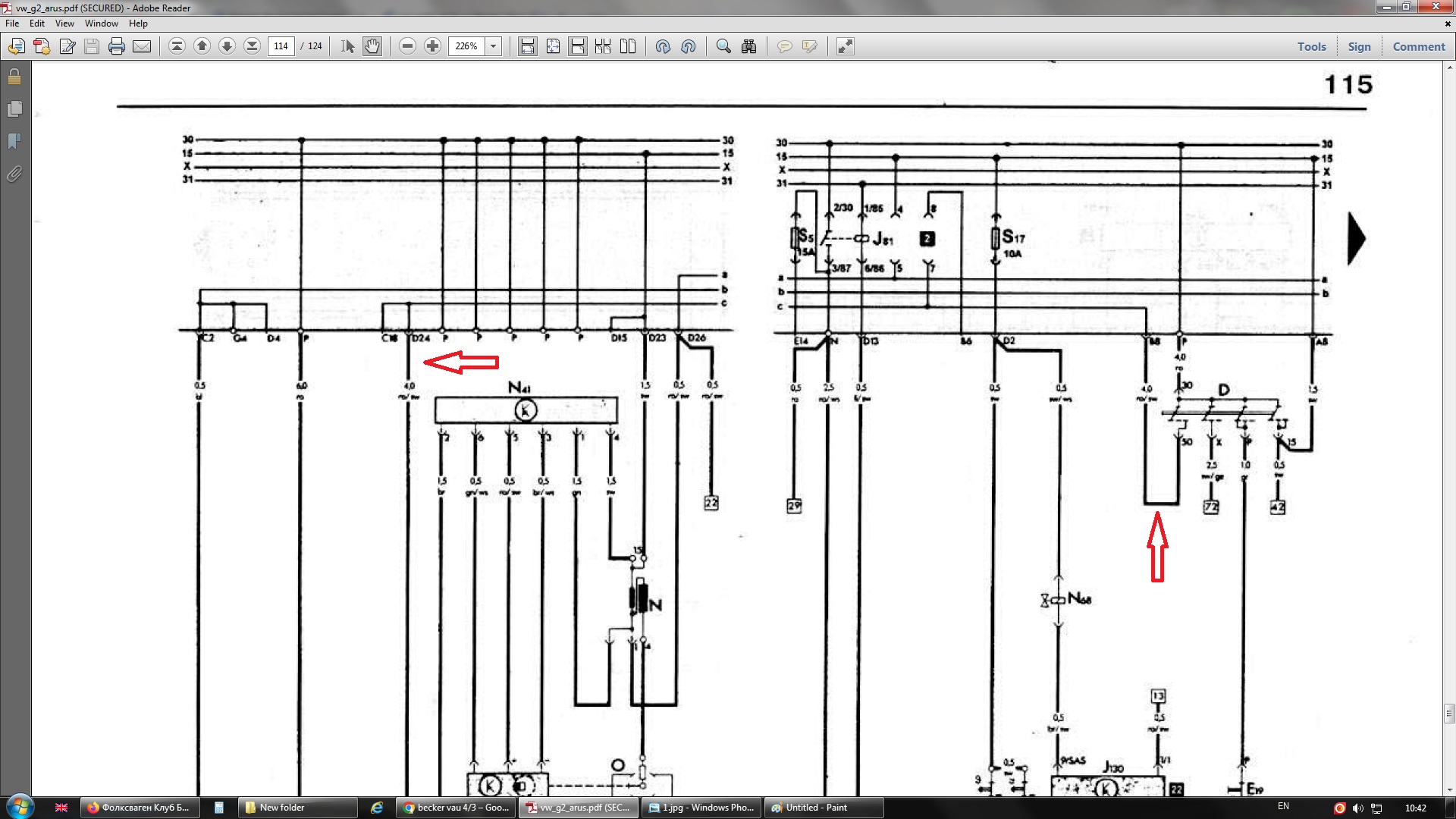Toggle the two-page view mode
The height and width of the screenshot is (819, 1456).
(x=628, y=46)
